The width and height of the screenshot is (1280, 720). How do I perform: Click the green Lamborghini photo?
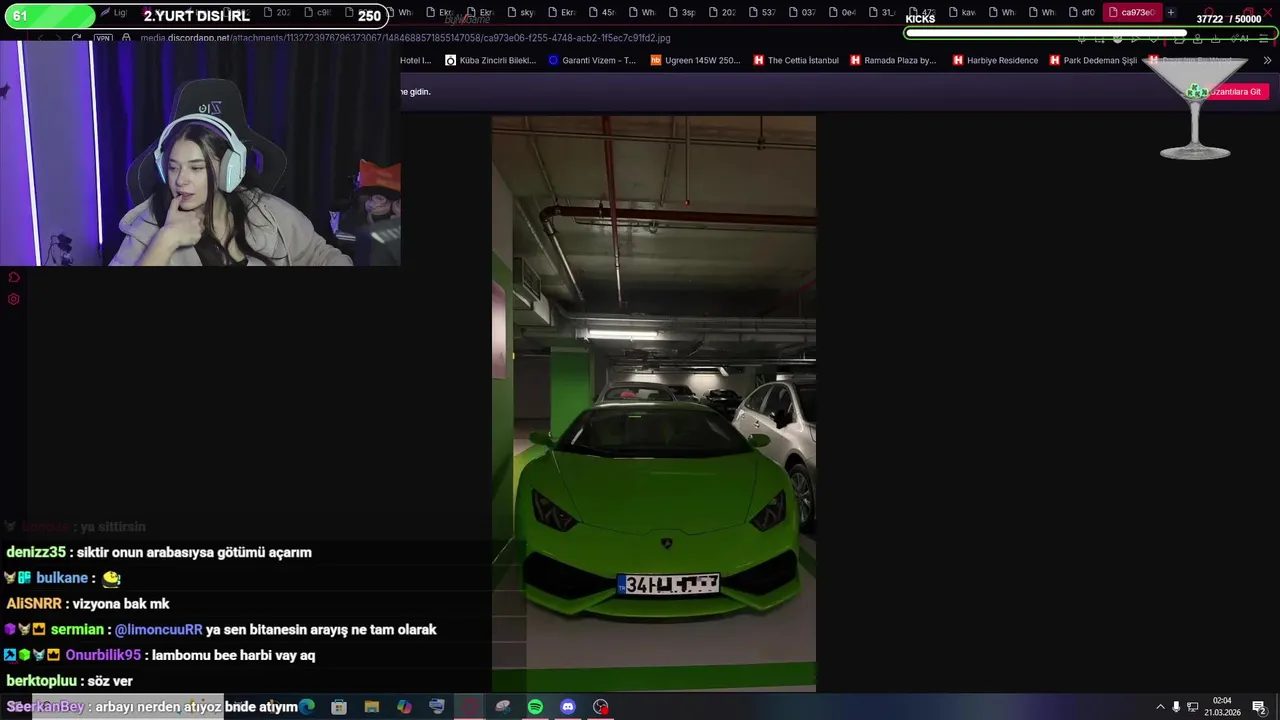(x=654, y=404)
